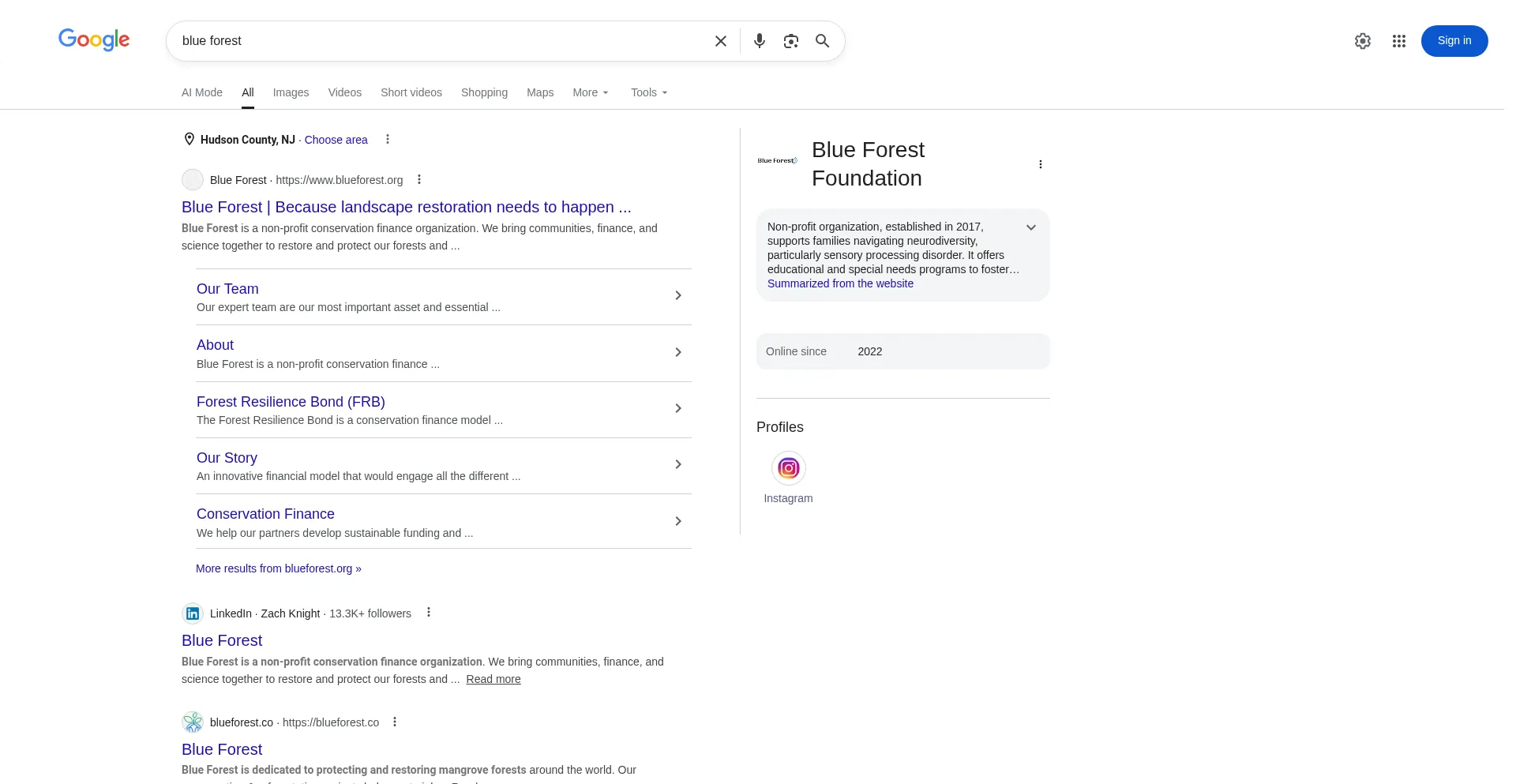Expand About sitelink chevron
This screenshot has height=784, width=1516.
pyautogui.click(x=678, y=352)
